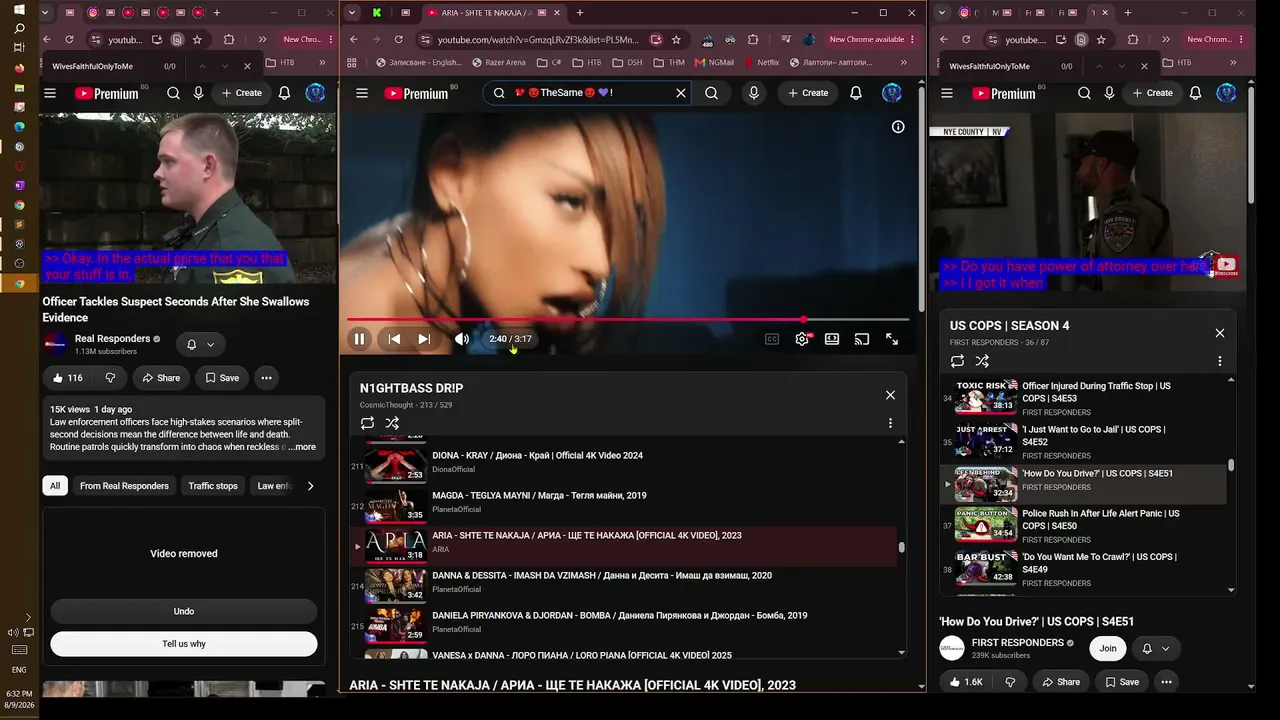This screenshot has width=1280, height=720.
Task: Toggle loop on US COPS Season 4 playlist
Action: pyautogui.click(x=957, y=361)
